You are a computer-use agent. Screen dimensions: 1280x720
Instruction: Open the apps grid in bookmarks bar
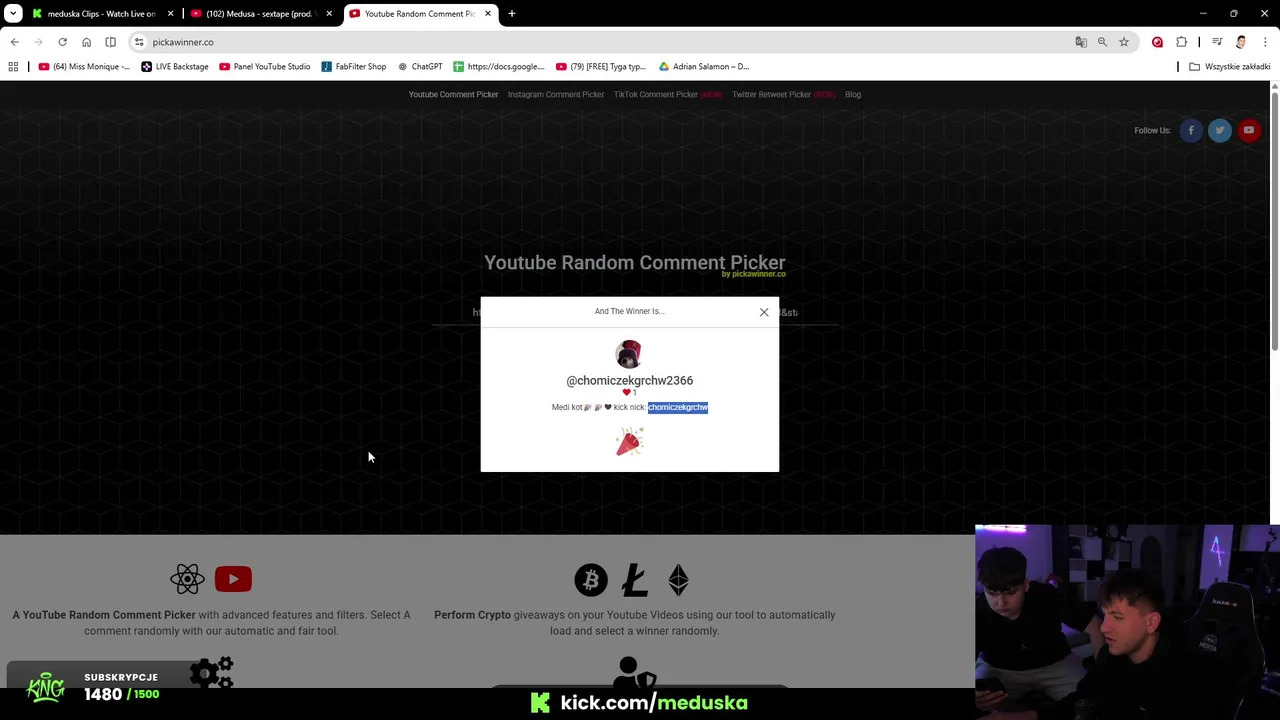tap(13, 67)
